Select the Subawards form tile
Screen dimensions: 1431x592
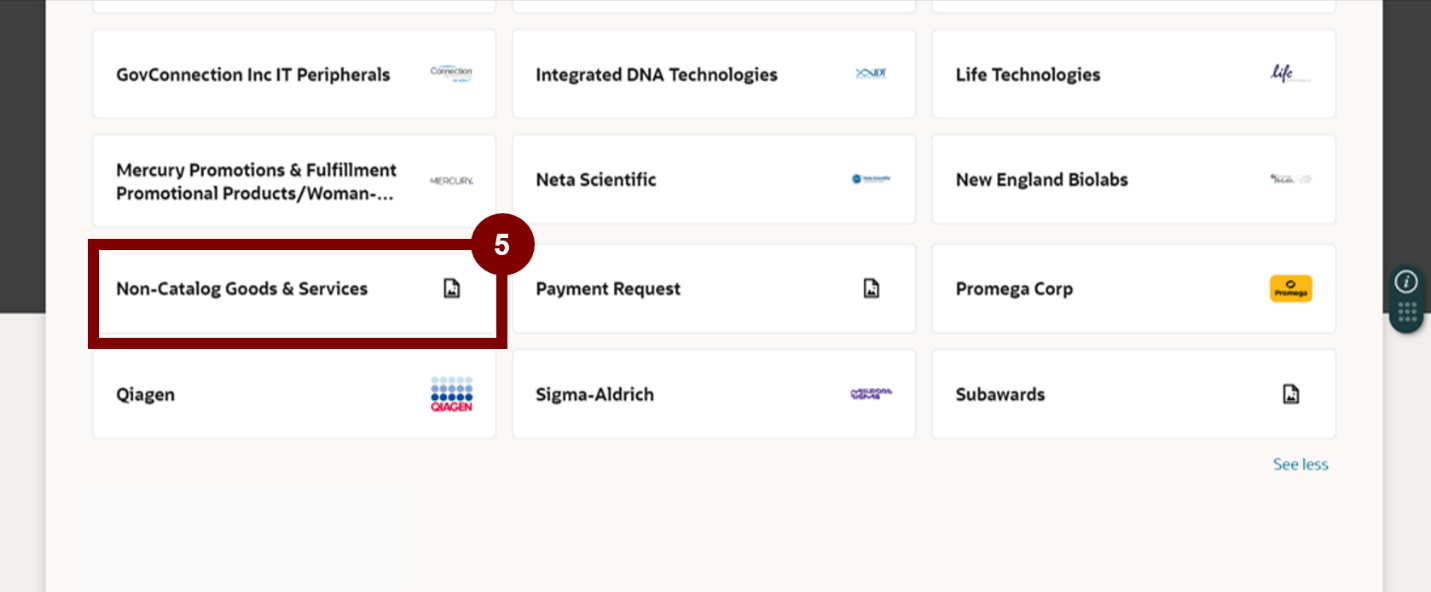click(1133, 394)
